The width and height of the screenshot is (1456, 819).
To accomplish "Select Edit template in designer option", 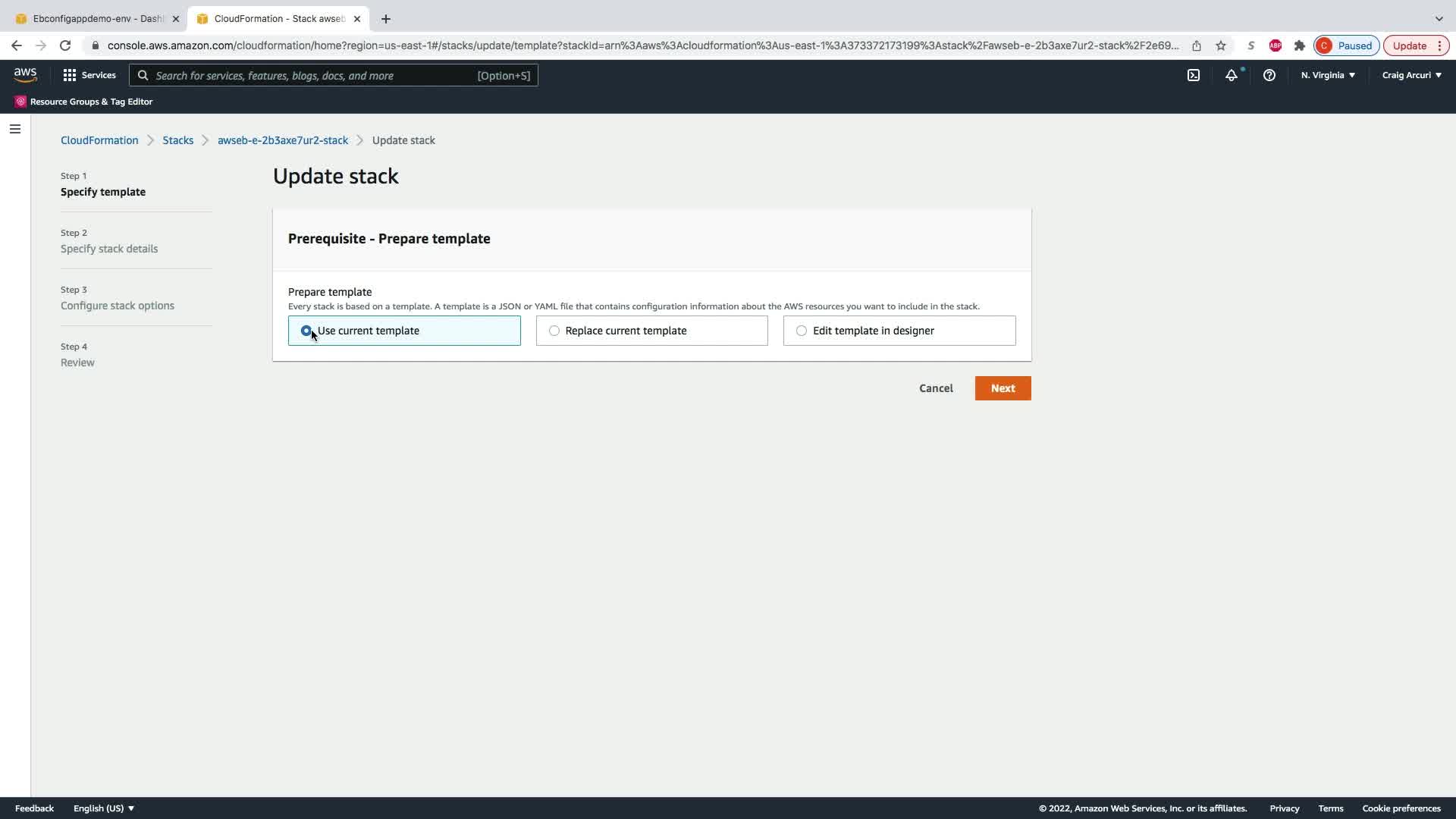I will click(802, 331).
